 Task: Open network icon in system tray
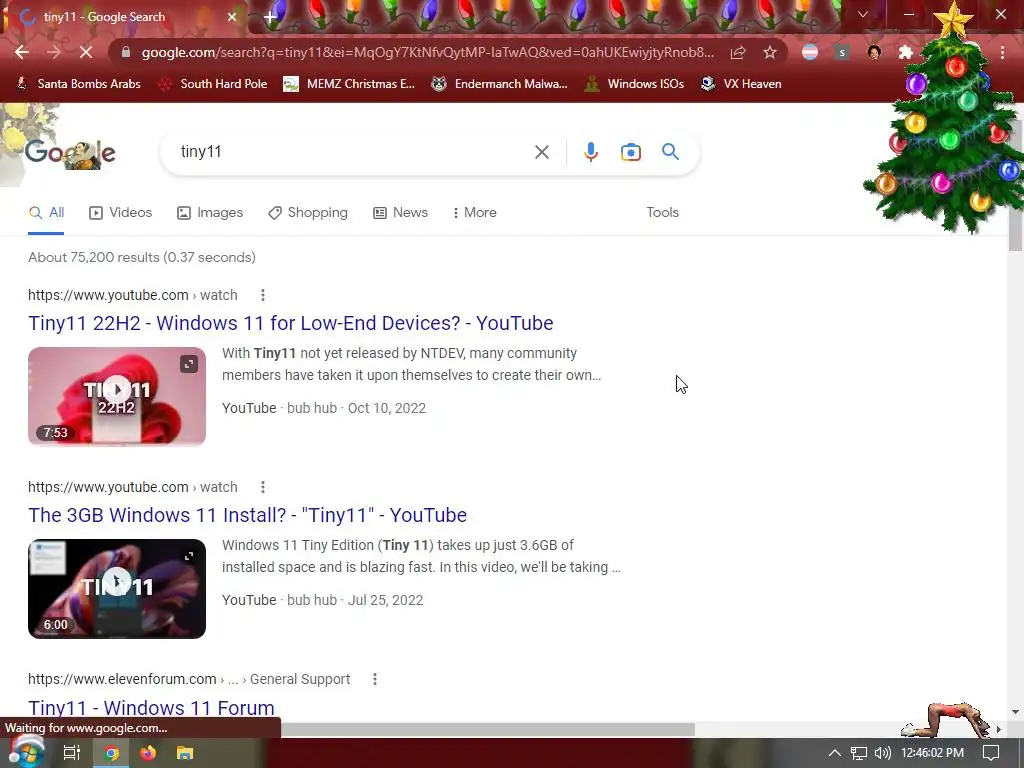pos(859,753)
